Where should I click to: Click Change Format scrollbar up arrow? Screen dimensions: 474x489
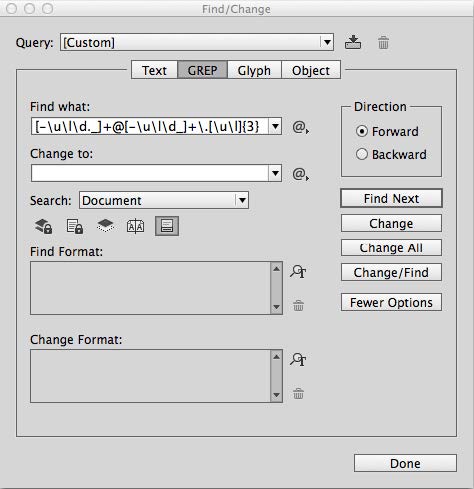coord(276,356)
